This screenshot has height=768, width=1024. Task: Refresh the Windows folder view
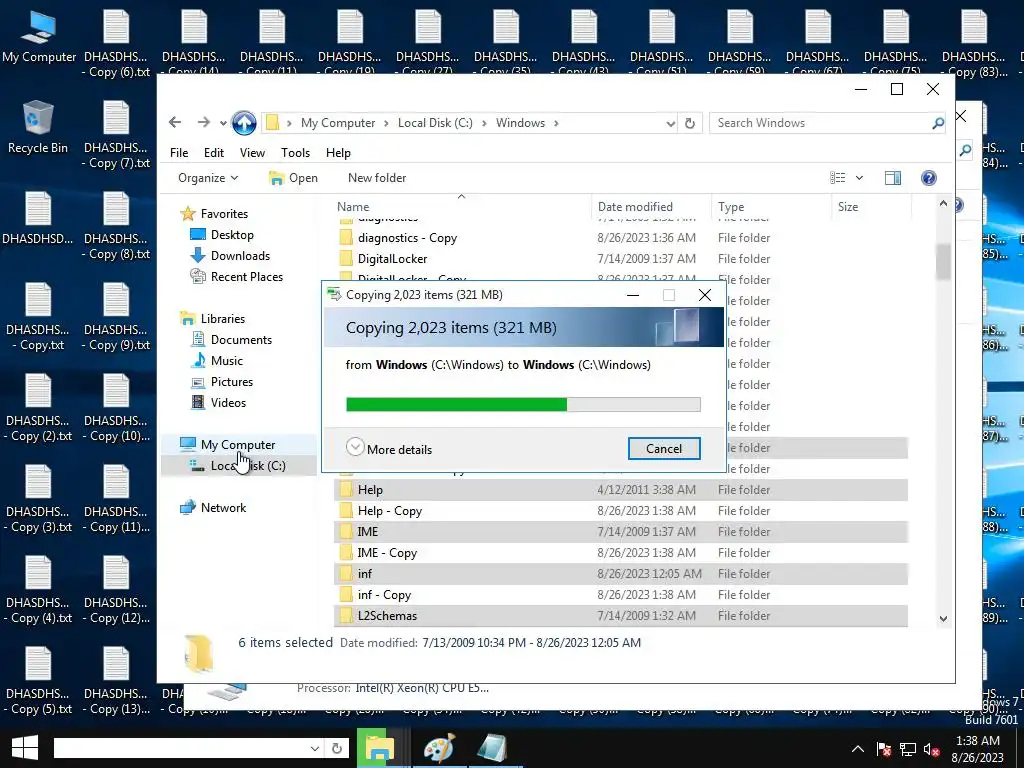(x=690, y=123)
